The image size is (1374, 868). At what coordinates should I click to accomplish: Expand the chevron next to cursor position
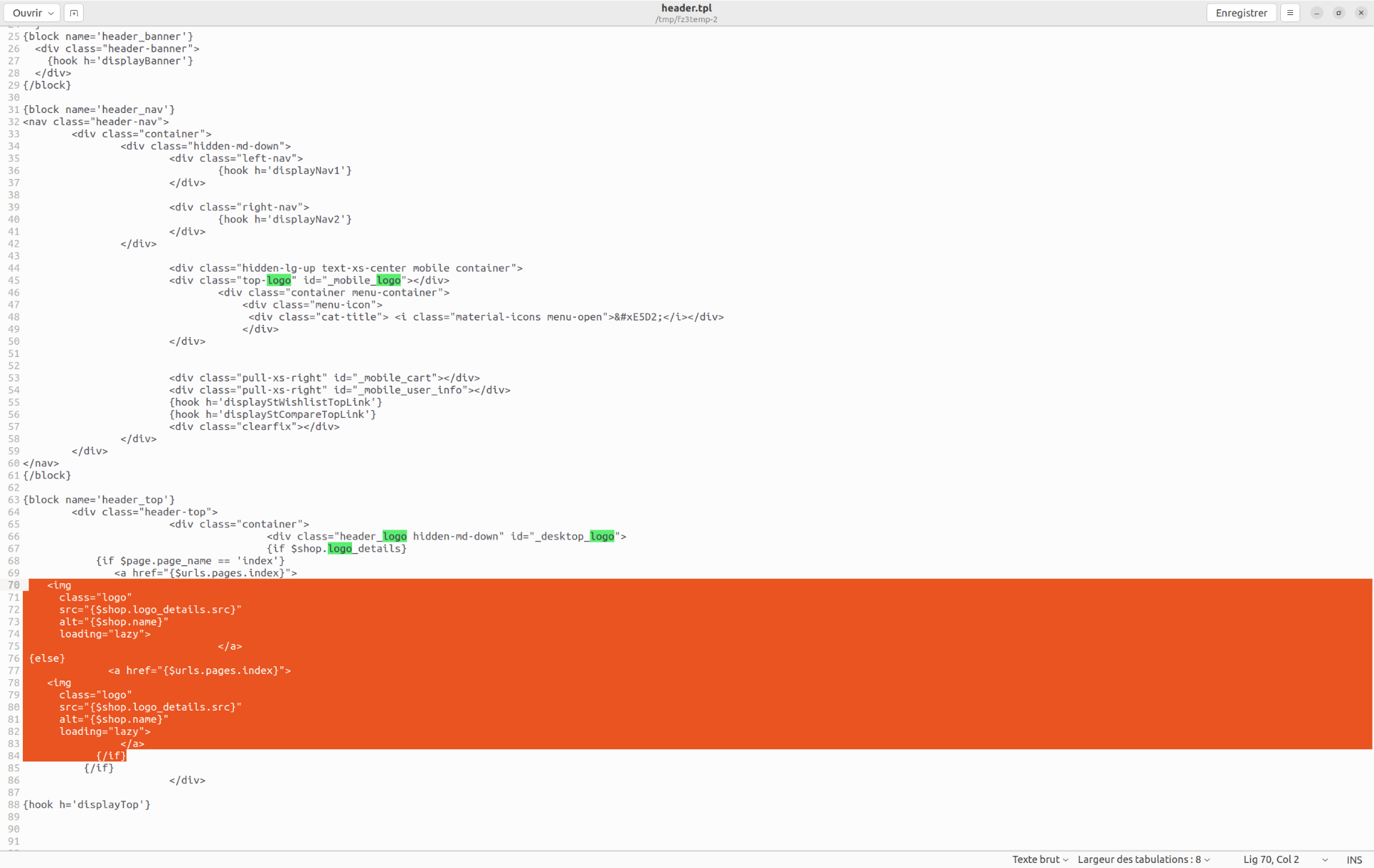pyautogui.click(x=1325, y=859)
